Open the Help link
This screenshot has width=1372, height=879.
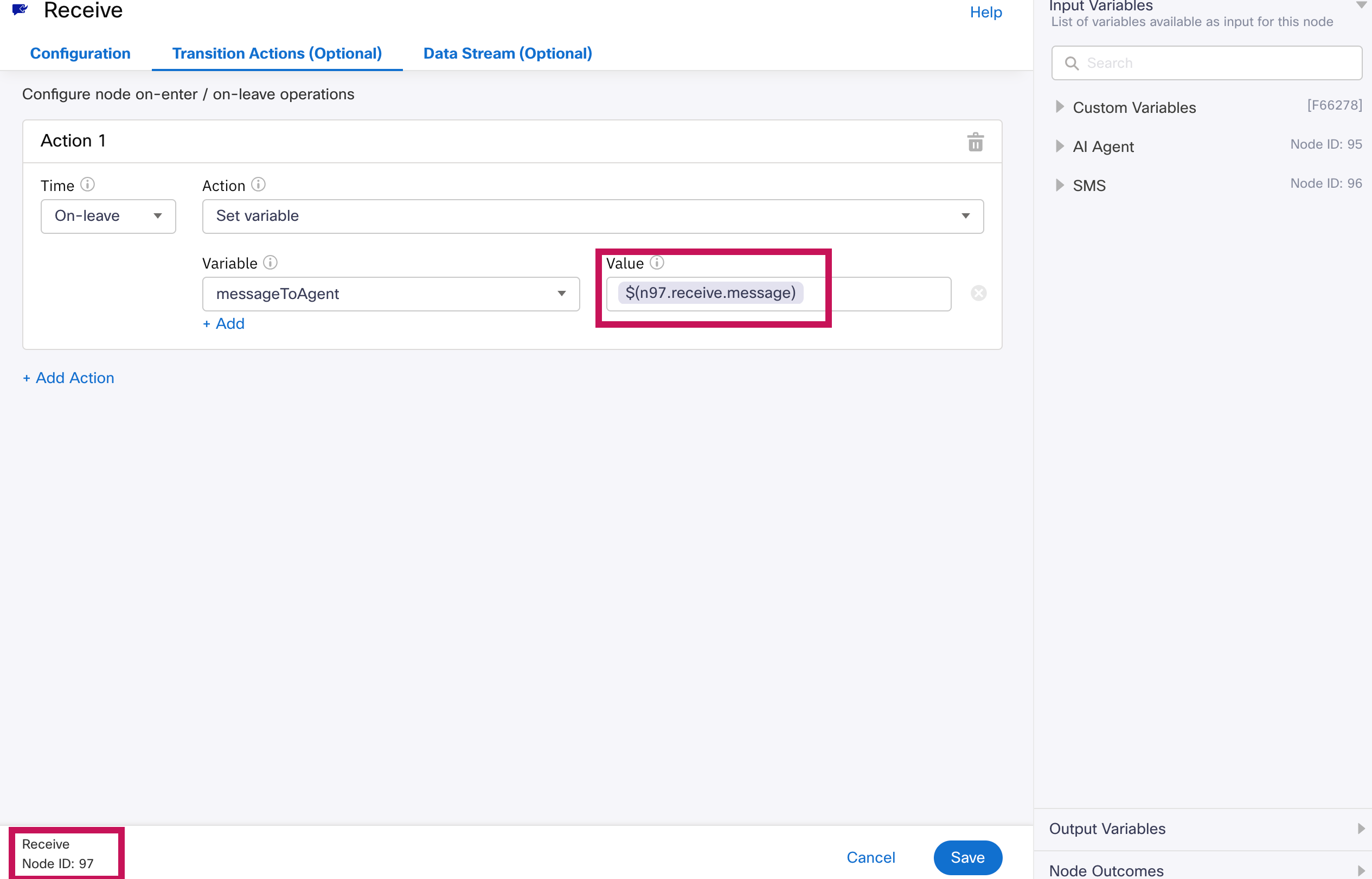tap(986, 12)
